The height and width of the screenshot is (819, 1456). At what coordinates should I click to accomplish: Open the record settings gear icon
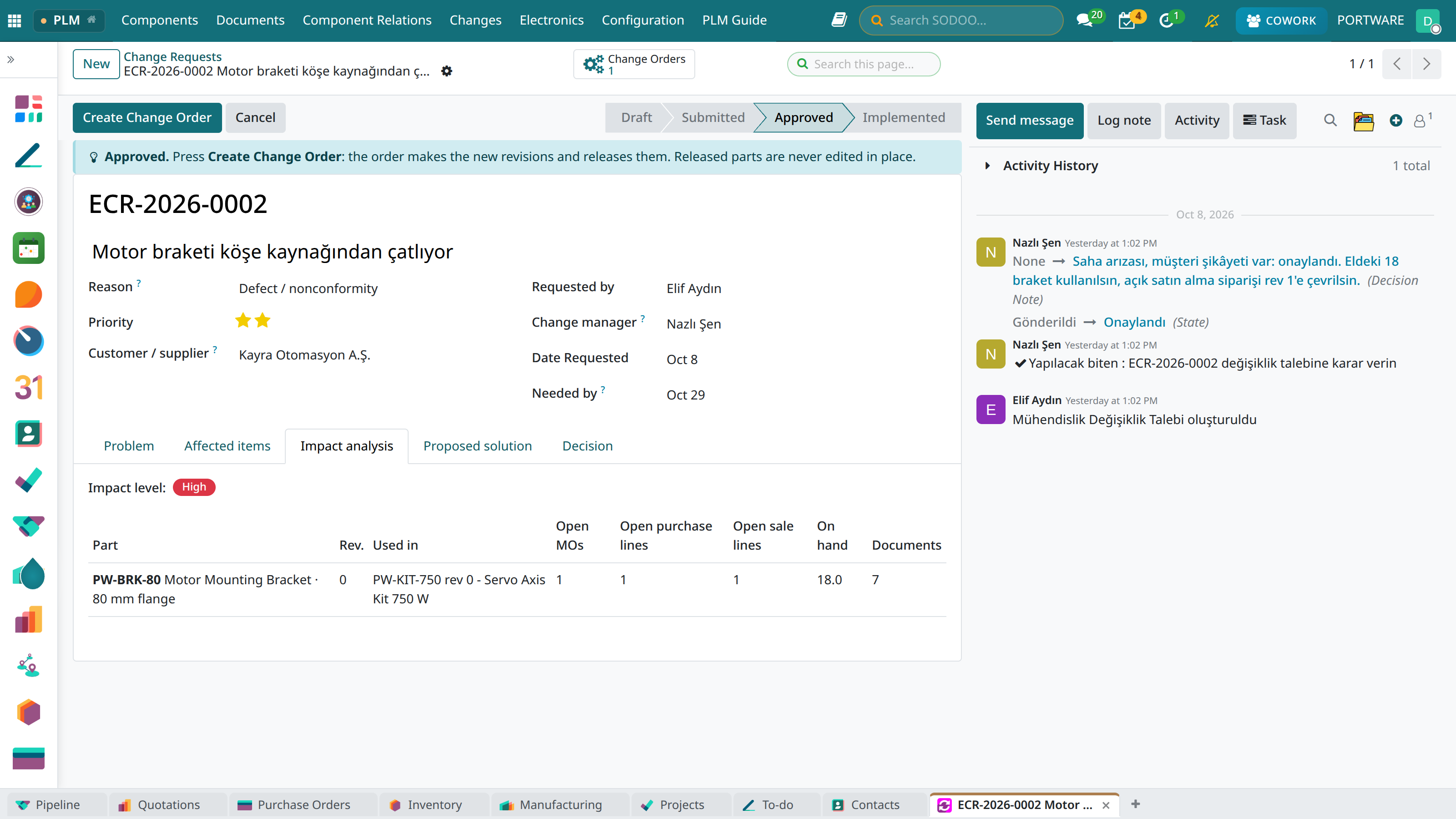tap(446, 71)
